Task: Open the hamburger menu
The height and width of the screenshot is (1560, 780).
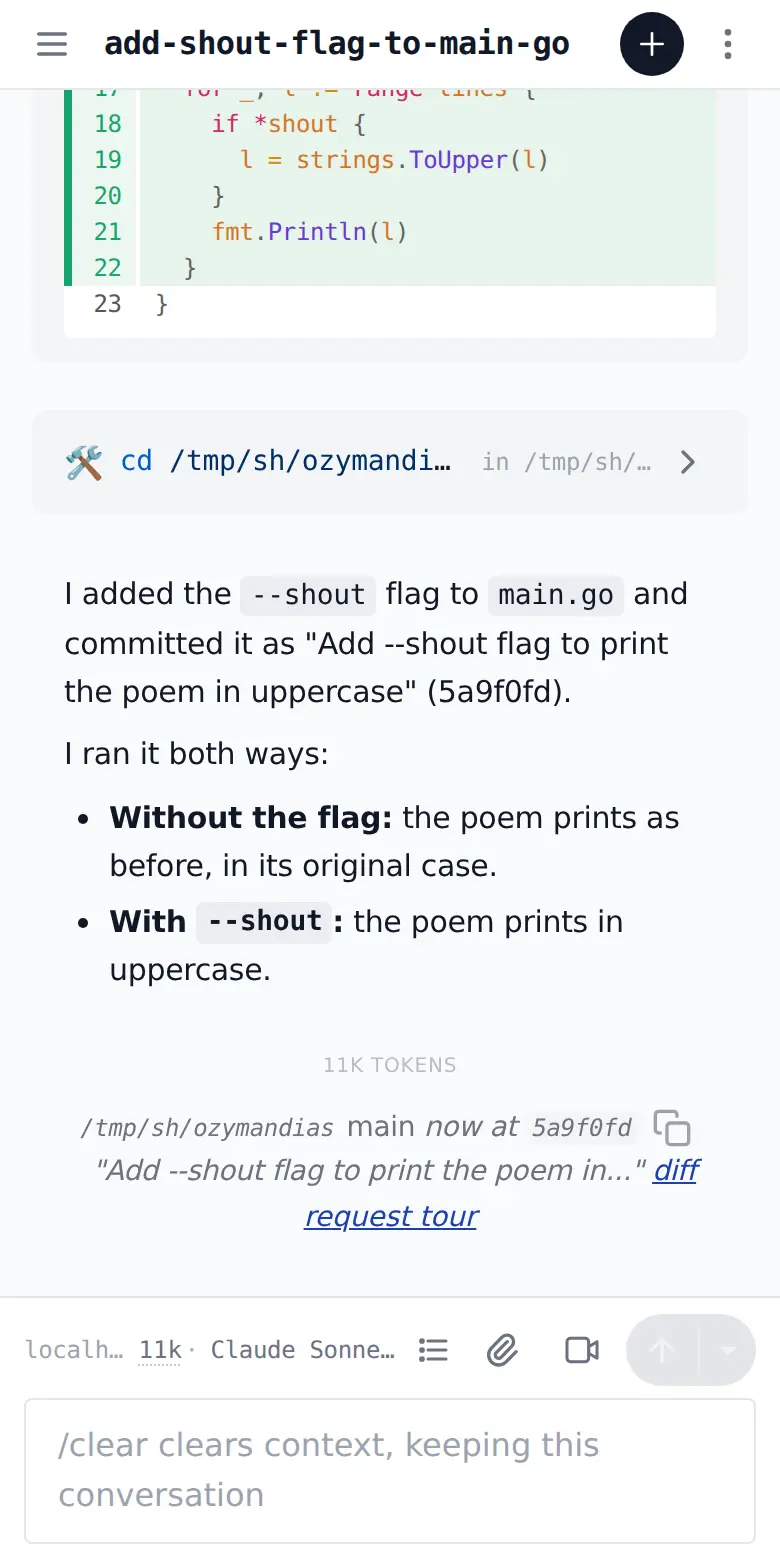Action: point(52,44)
